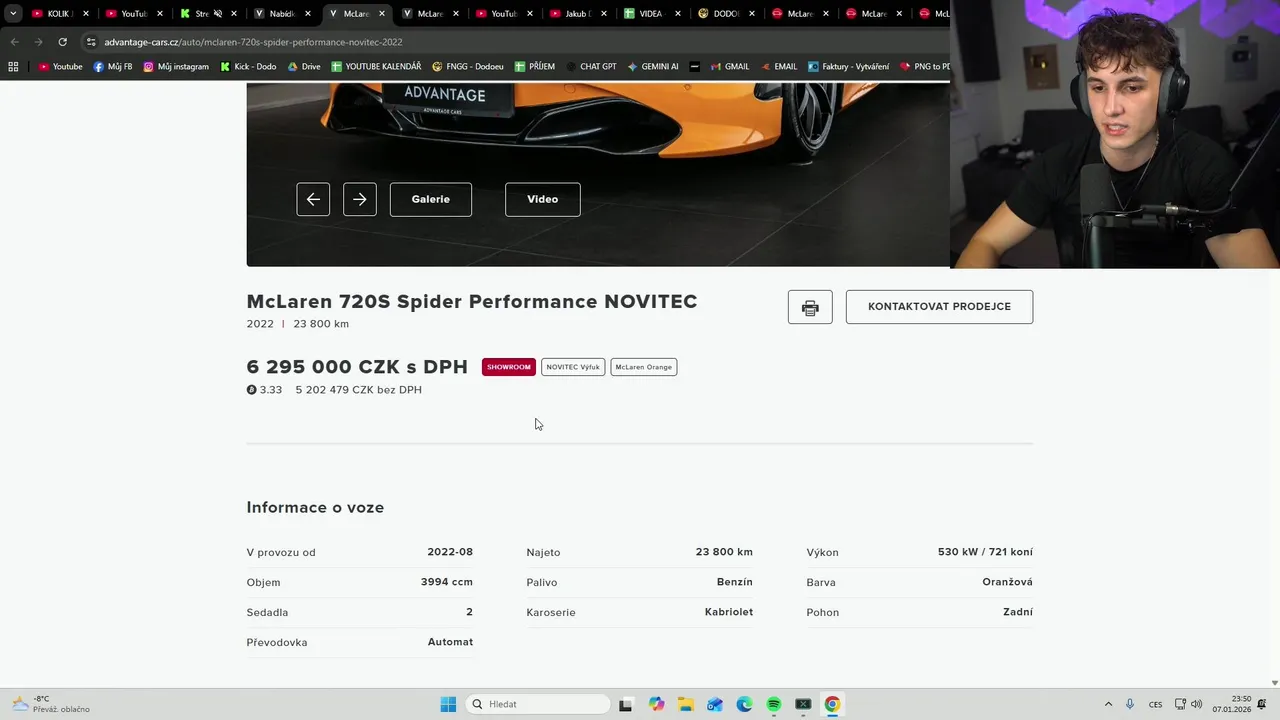Open the Faktury - Vytváření bookmark
Screen dimensions: 1280x720
849,67
